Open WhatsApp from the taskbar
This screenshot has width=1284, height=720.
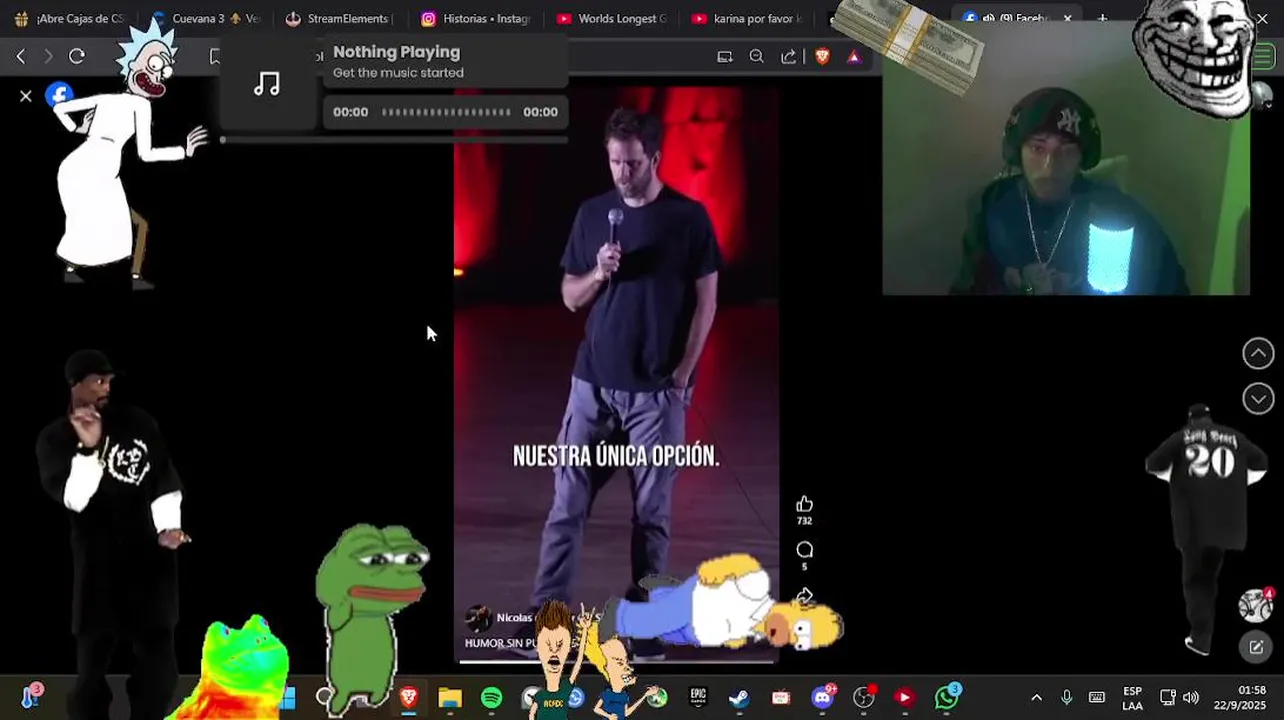pos(946,697)
